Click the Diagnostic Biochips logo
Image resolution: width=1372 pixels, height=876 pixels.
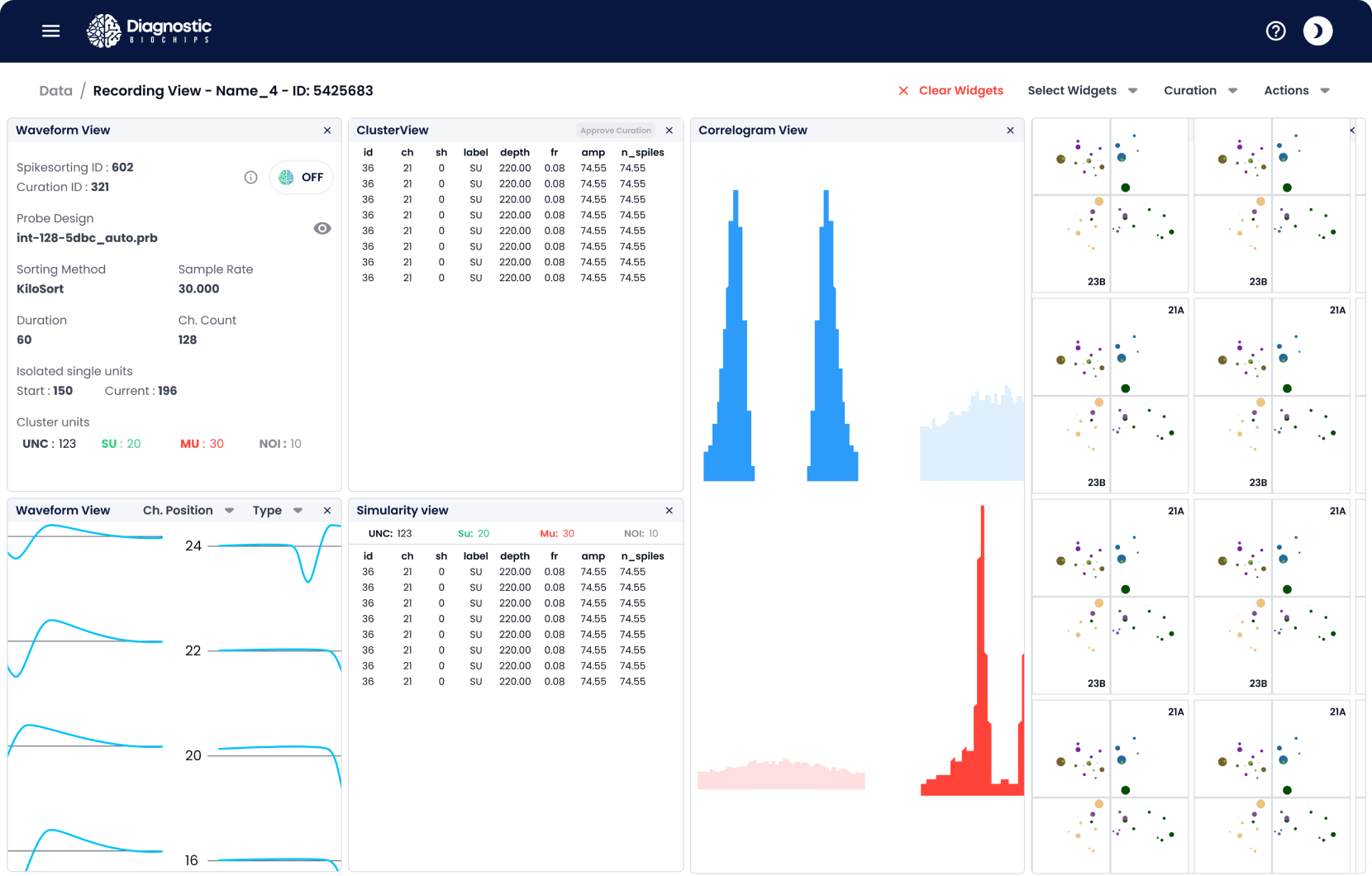point(150,31)
